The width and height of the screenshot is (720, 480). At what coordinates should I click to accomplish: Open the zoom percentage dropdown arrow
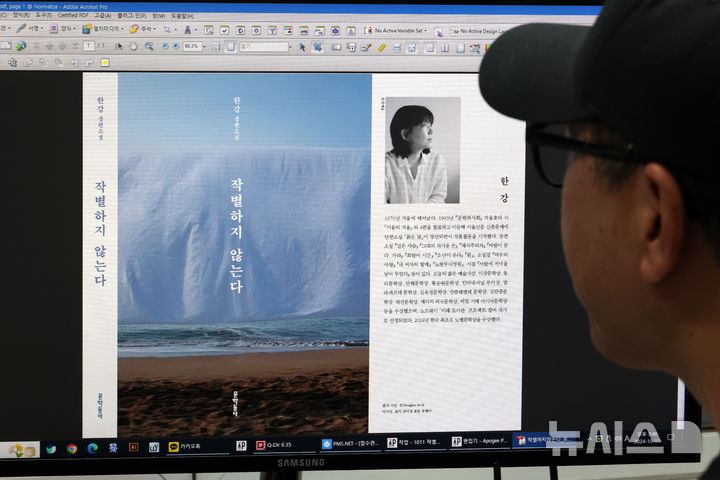point(204,46)
